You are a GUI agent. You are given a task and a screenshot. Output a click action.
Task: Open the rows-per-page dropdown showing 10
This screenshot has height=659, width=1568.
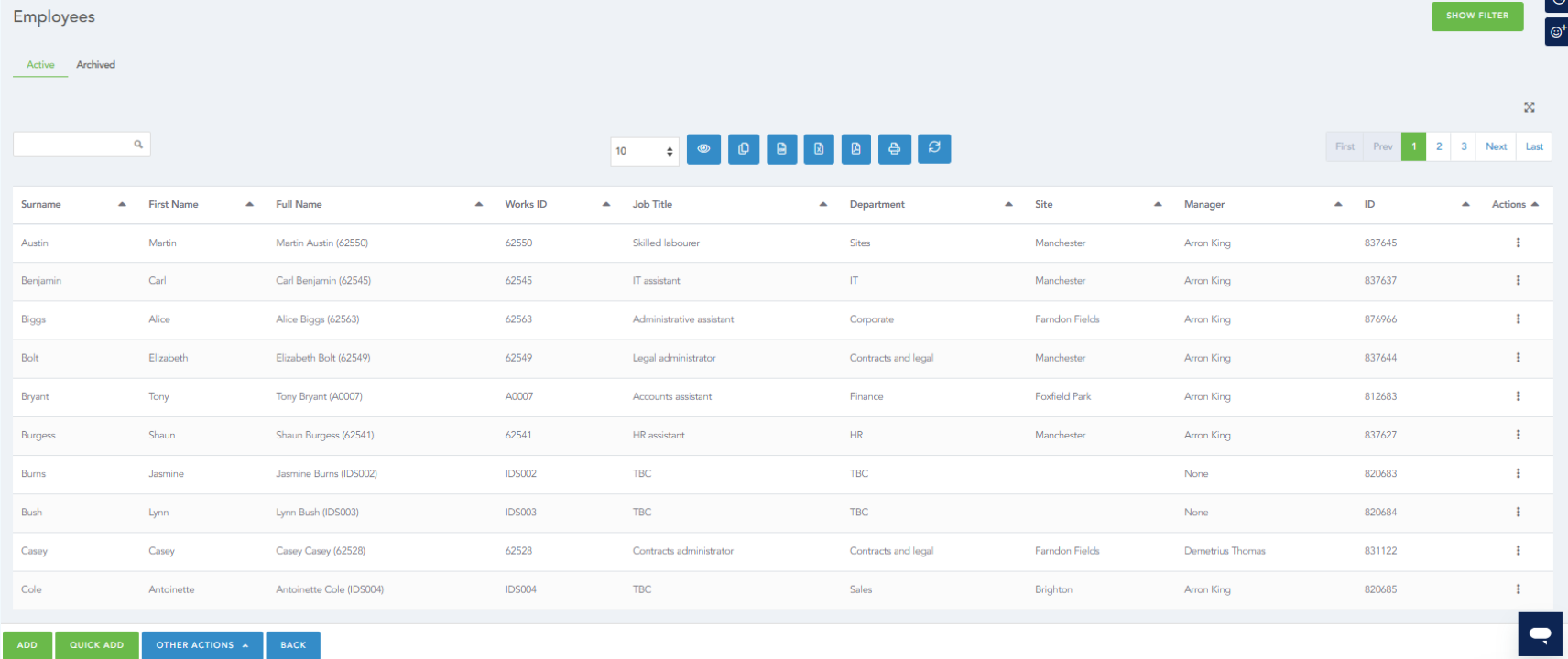click(x=644, y=151)
